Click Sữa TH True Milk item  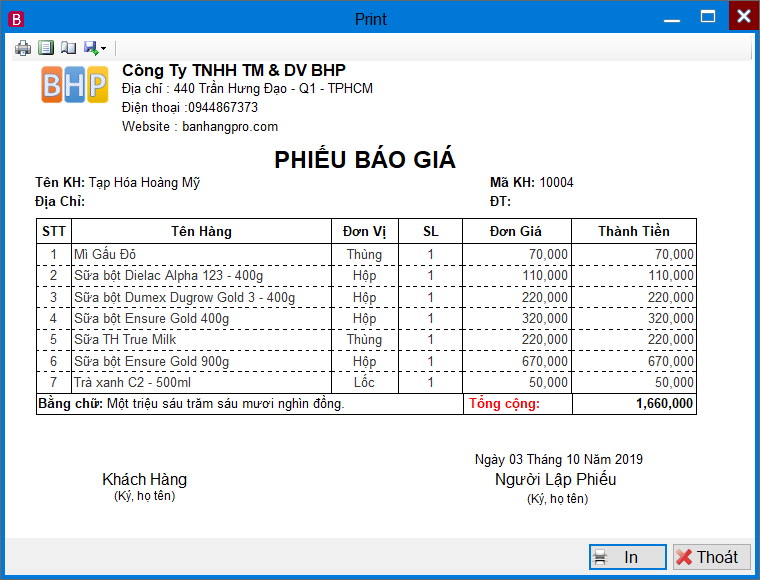tap(125, 339)
